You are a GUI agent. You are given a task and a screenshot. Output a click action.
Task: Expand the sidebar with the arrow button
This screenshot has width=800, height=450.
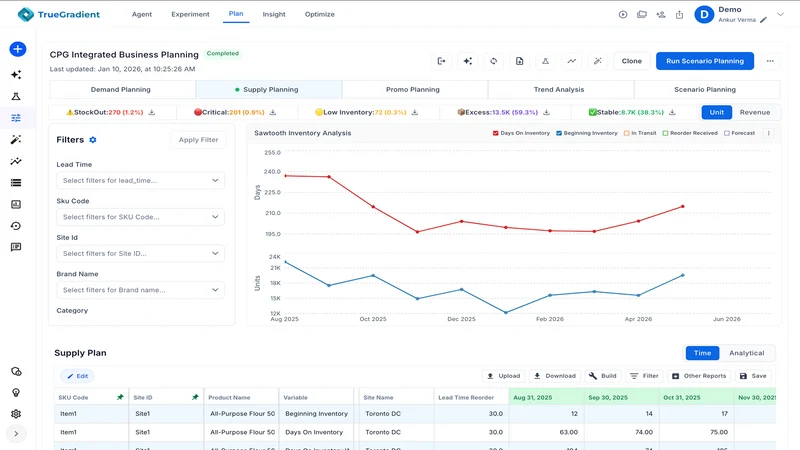[x=16, y=434]
